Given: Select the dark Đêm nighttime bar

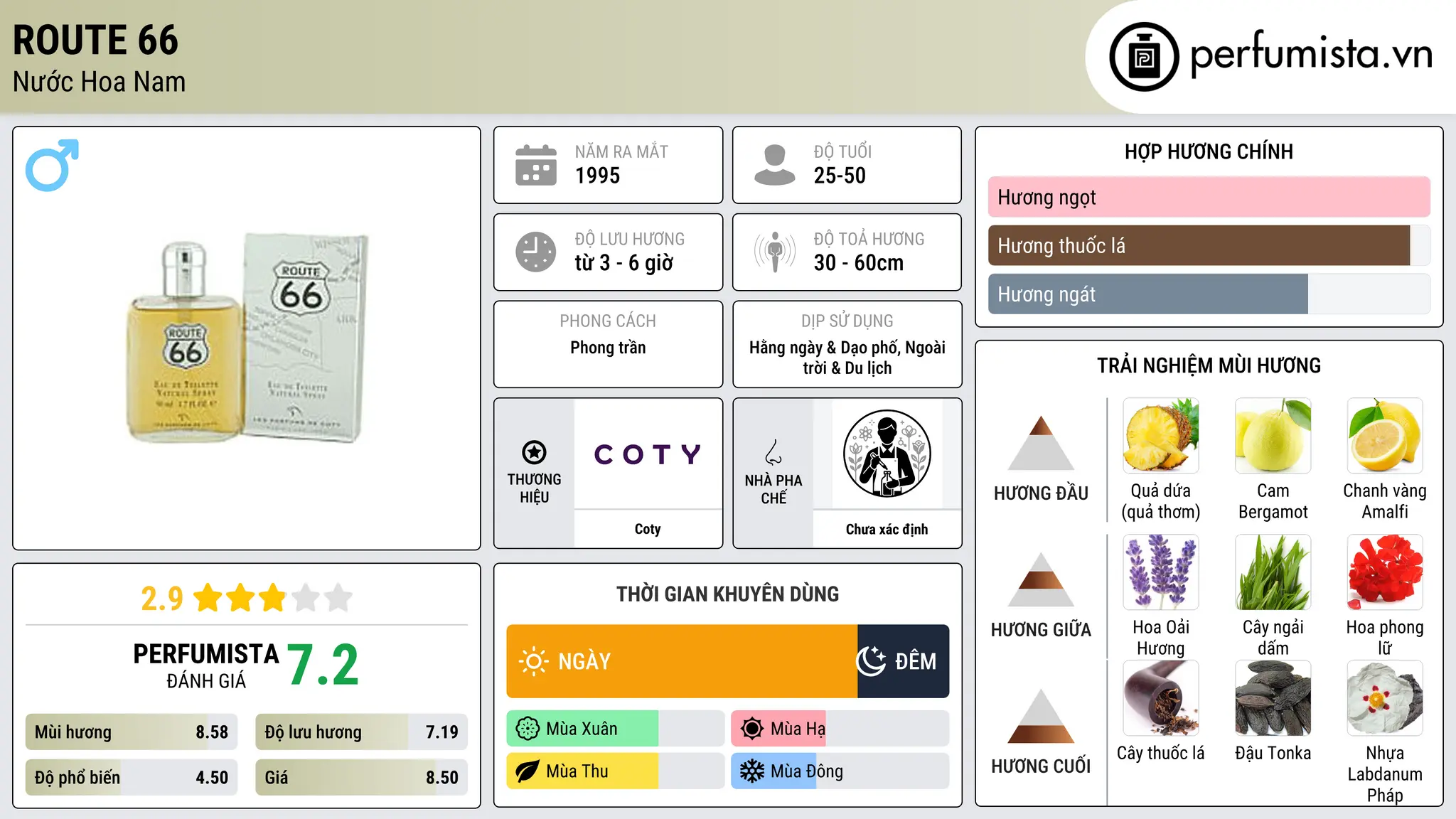Looking at the screenshot, I should (904, 661).
